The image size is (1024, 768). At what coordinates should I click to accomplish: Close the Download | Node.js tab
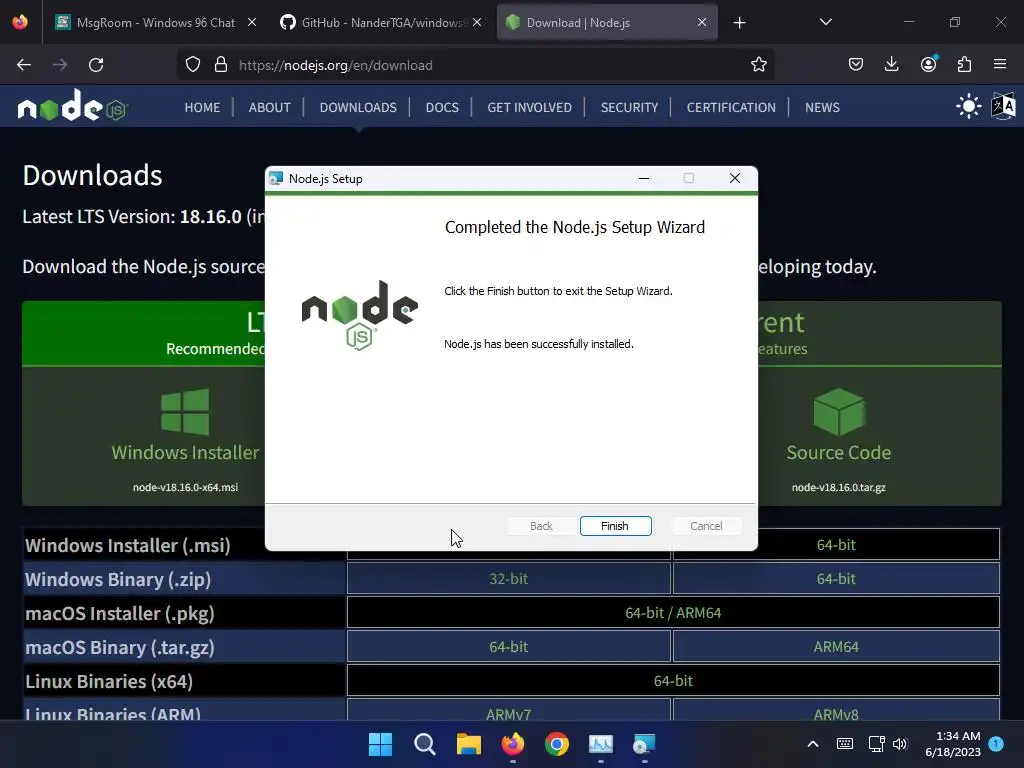(x=701, y=22)
